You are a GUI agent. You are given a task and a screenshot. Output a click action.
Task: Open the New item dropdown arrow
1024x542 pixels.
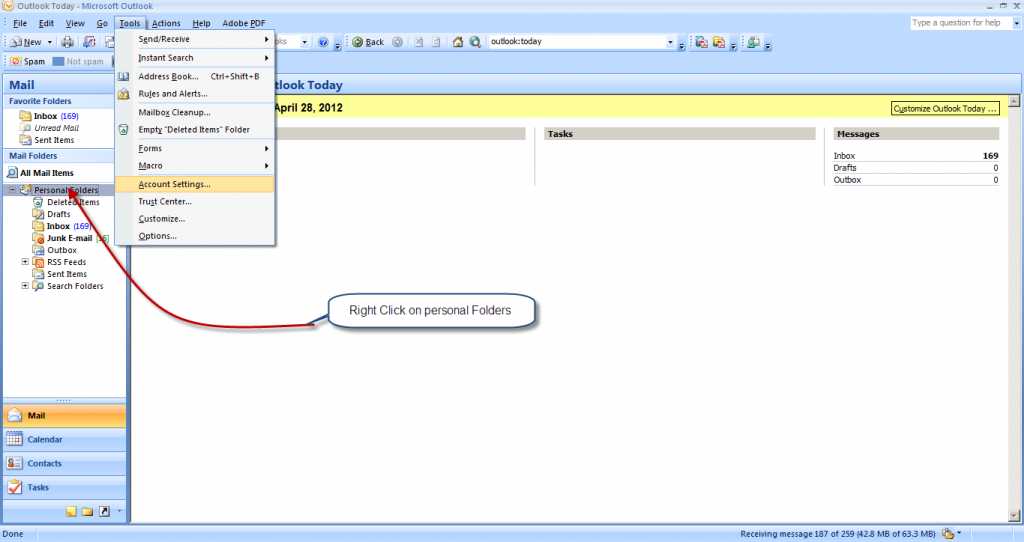coord(50,42)
